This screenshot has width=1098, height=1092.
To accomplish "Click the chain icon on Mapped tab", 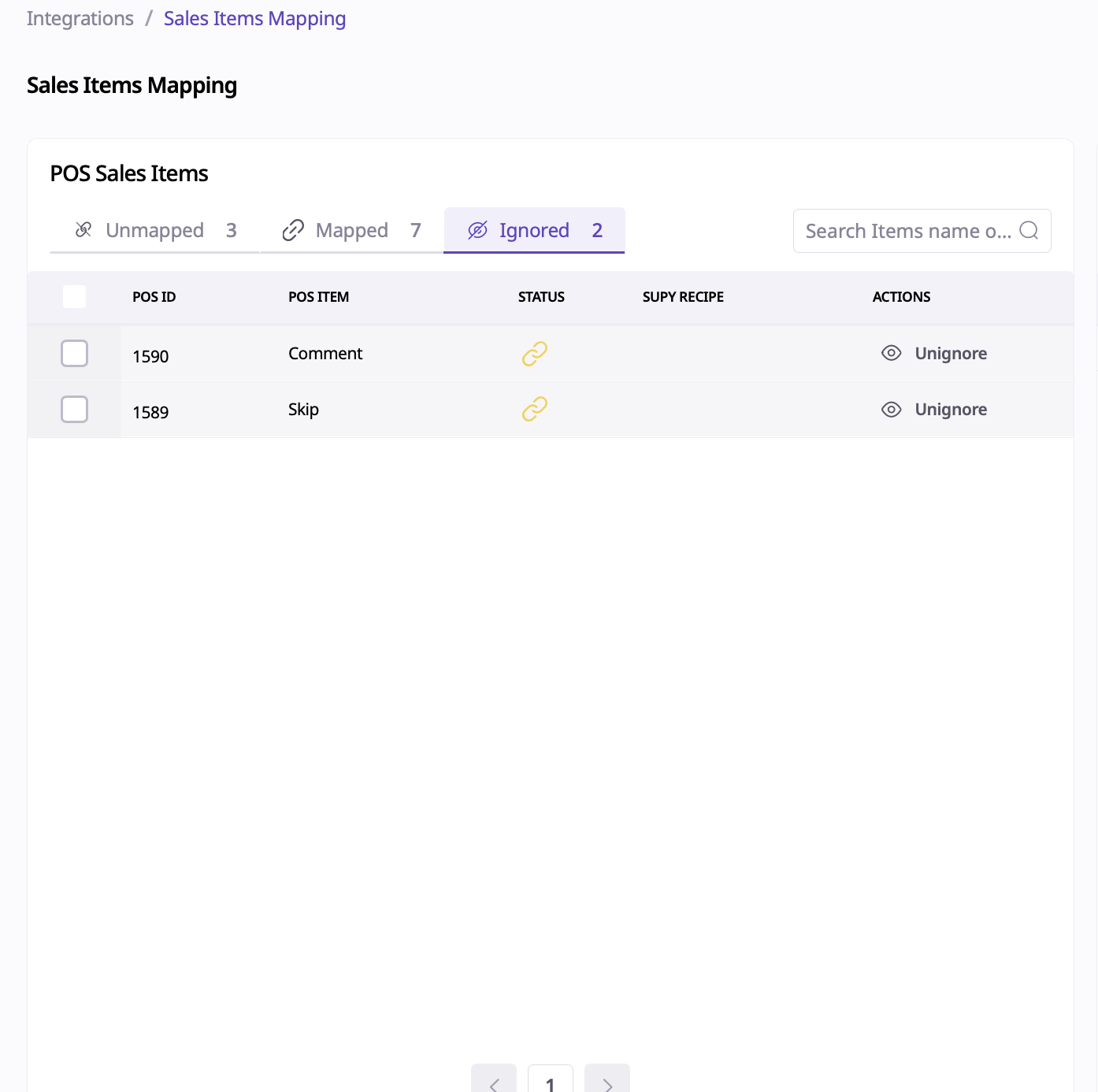I will (x=293, y=230).
